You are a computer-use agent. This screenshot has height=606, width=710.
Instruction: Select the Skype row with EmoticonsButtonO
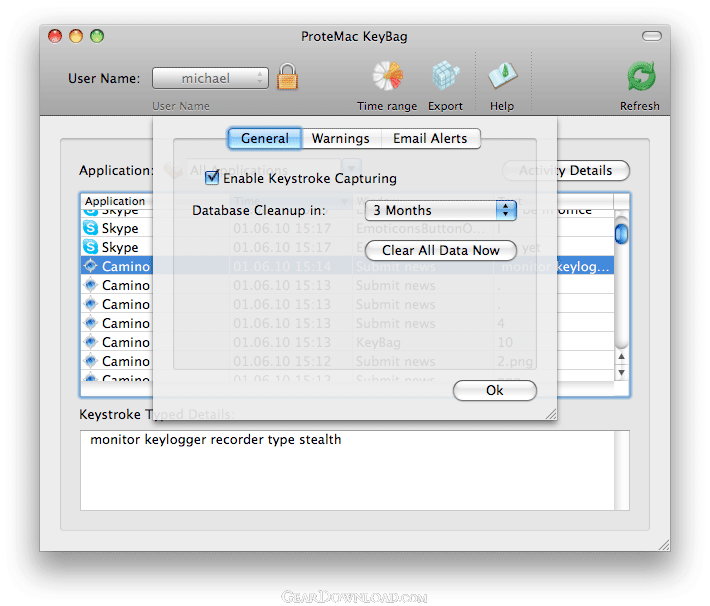(x=347, y=228)
